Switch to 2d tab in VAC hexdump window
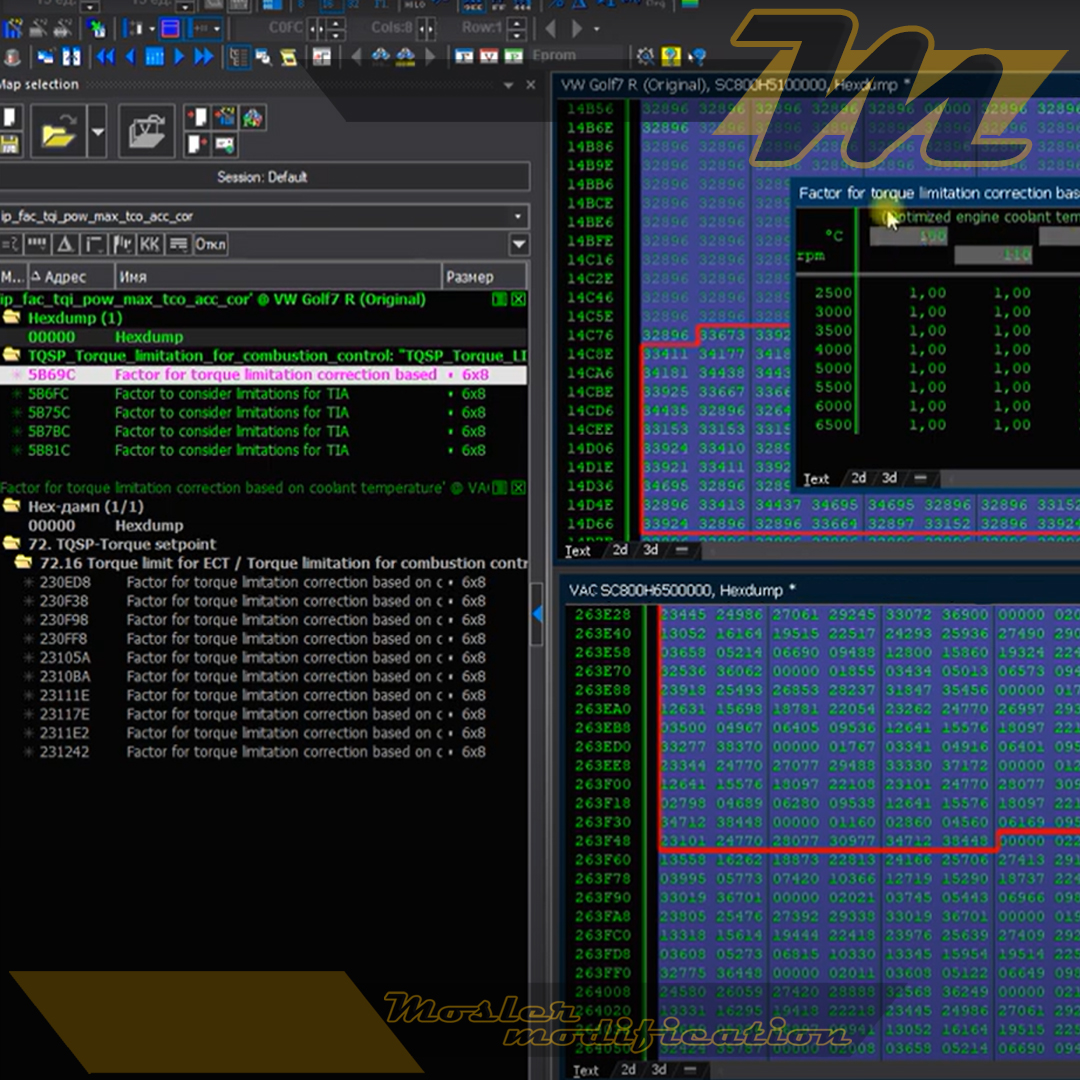 pyautogui.click(x=628, y=1069)
